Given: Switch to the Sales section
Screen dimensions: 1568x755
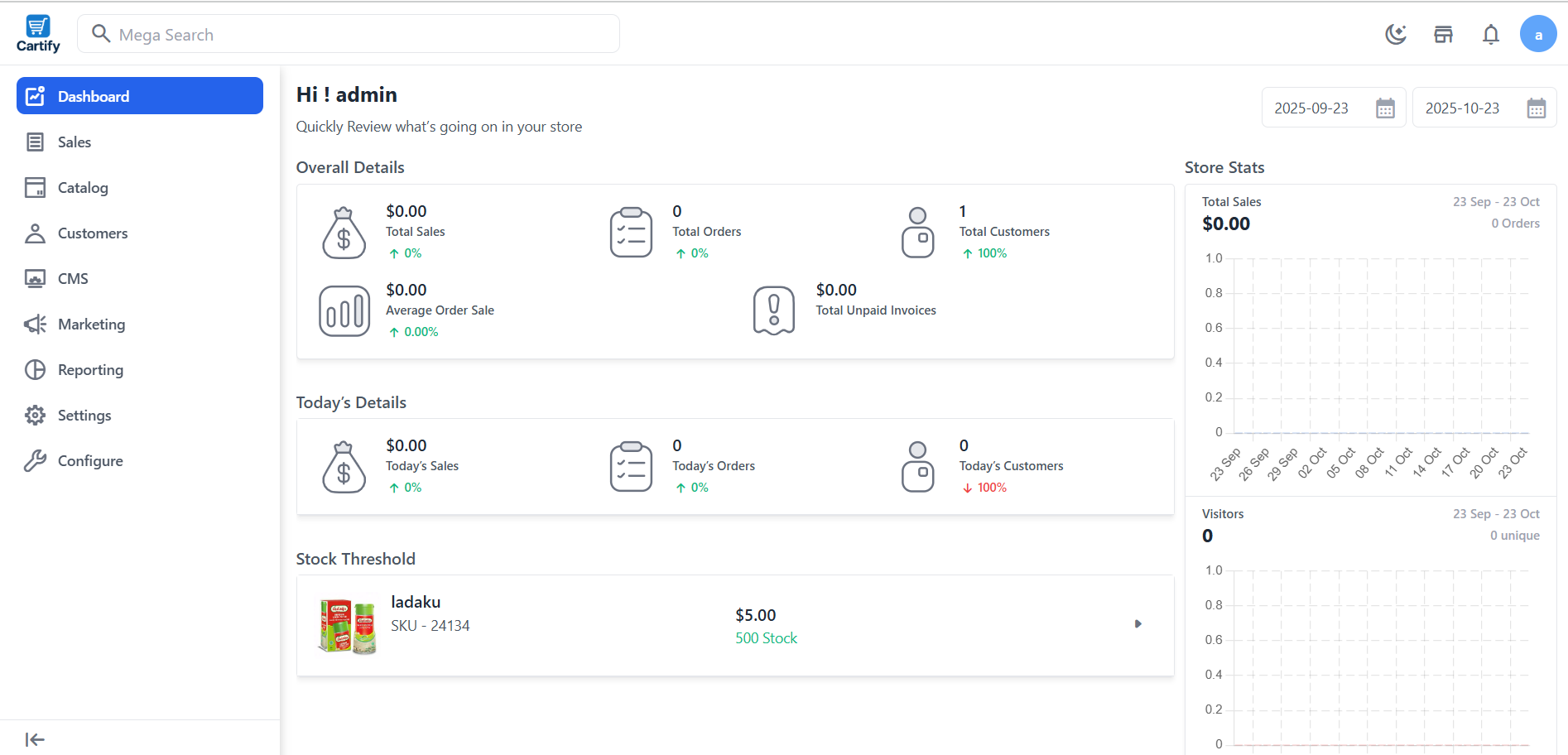Looking at the screenshot, I should [73, 142].
